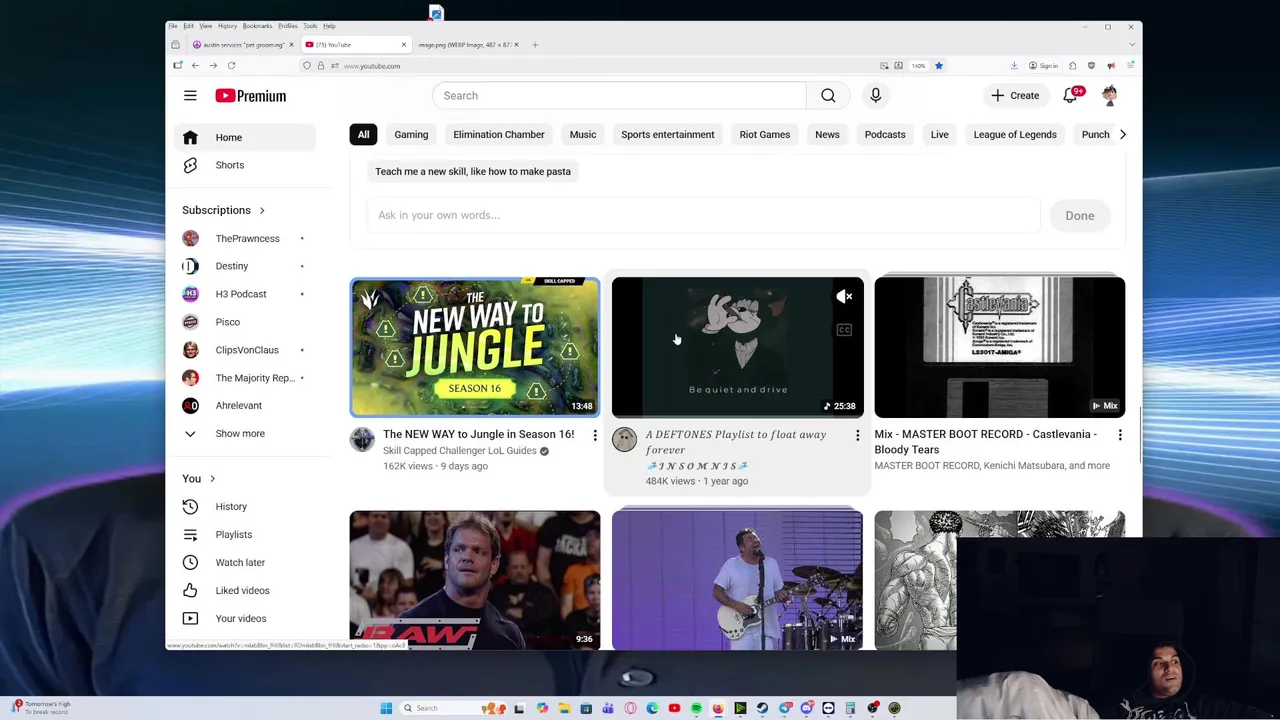Open Windows Start menu
The height and width of the screenshot is (720, 1280).
(x=386, y=708)
